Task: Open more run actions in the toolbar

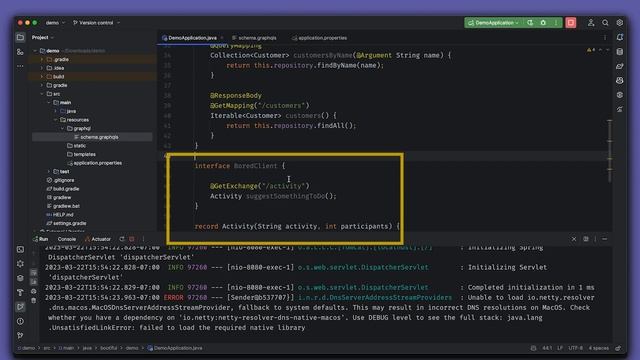Action: pos(556,23)
